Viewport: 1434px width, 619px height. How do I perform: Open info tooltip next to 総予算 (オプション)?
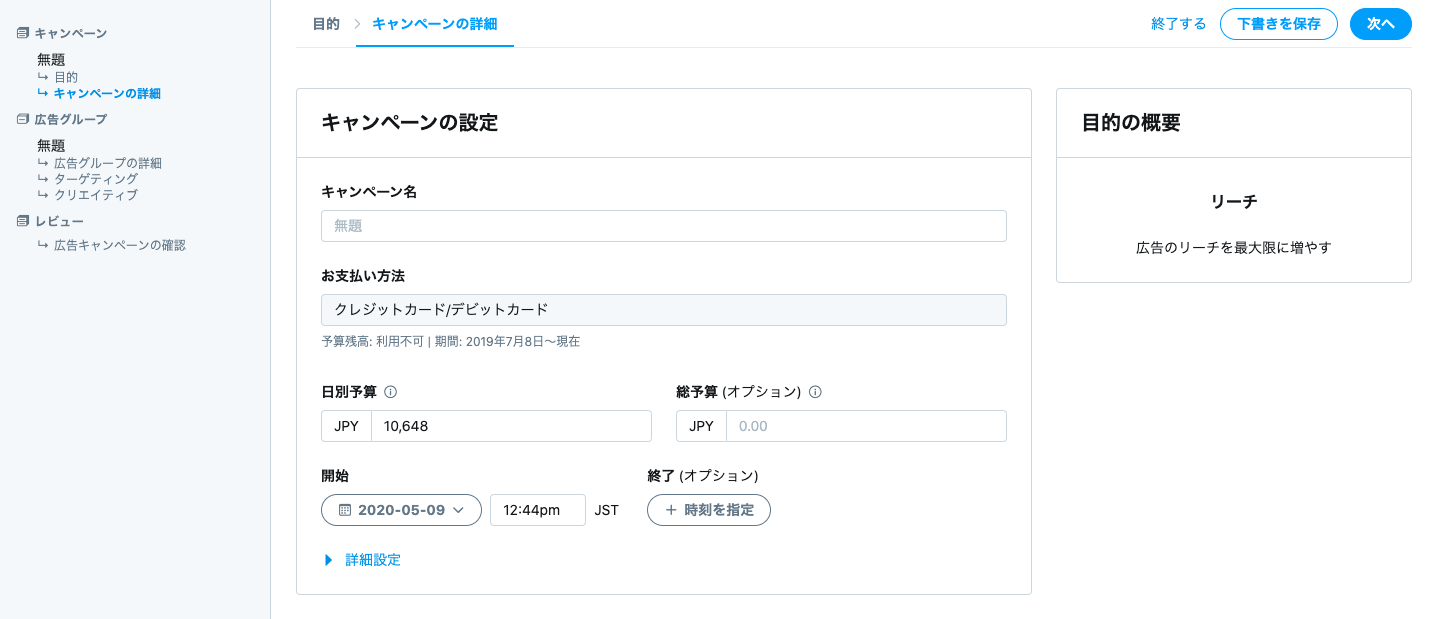[815, 392]
